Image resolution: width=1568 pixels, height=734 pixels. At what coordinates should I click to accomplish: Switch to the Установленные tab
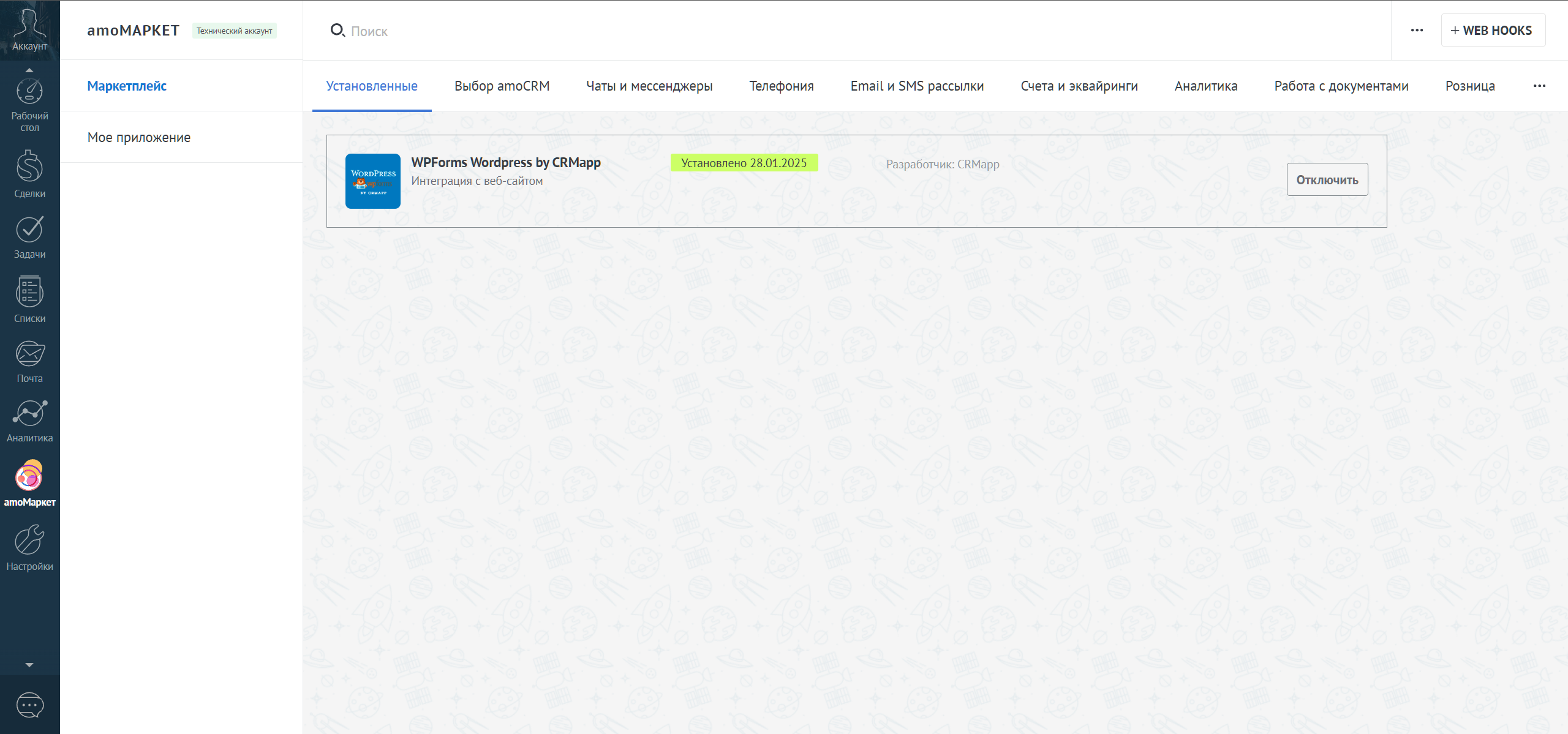coord(372,86)
